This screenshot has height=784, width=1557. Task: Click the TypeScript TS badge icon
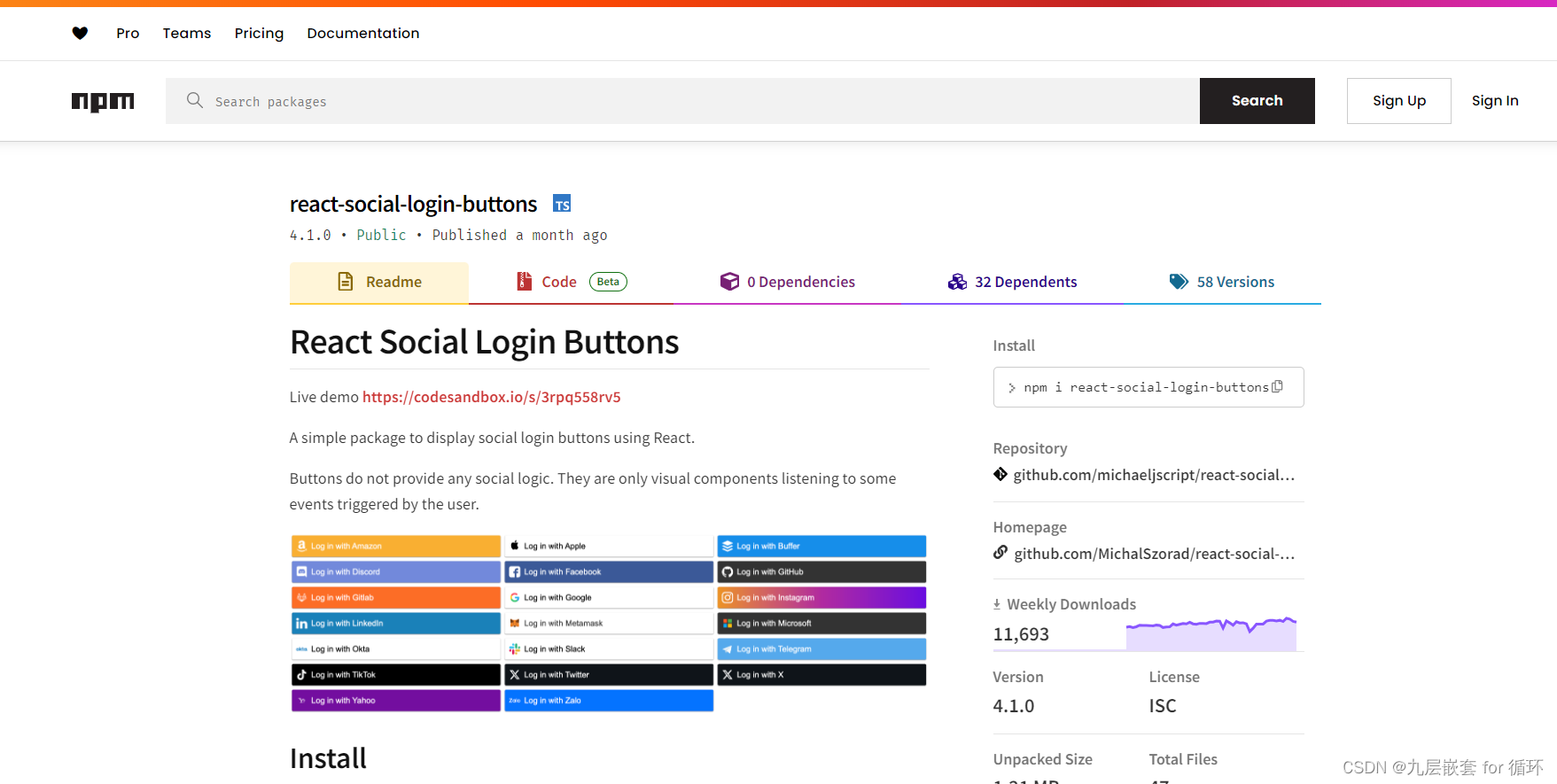[562, 204]
